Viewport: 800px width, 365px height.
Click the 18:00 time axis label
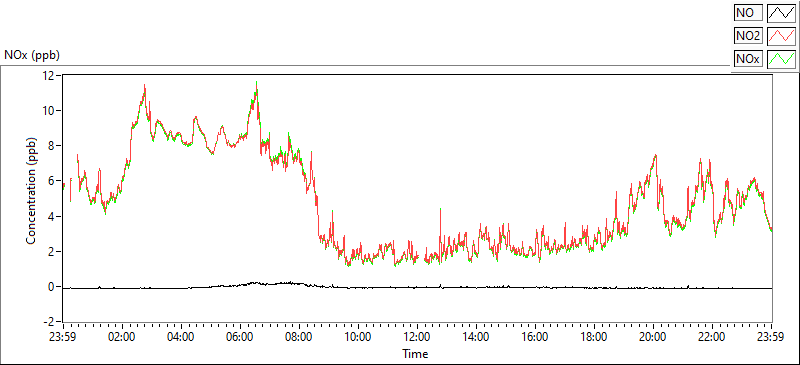tap(594, 337)
